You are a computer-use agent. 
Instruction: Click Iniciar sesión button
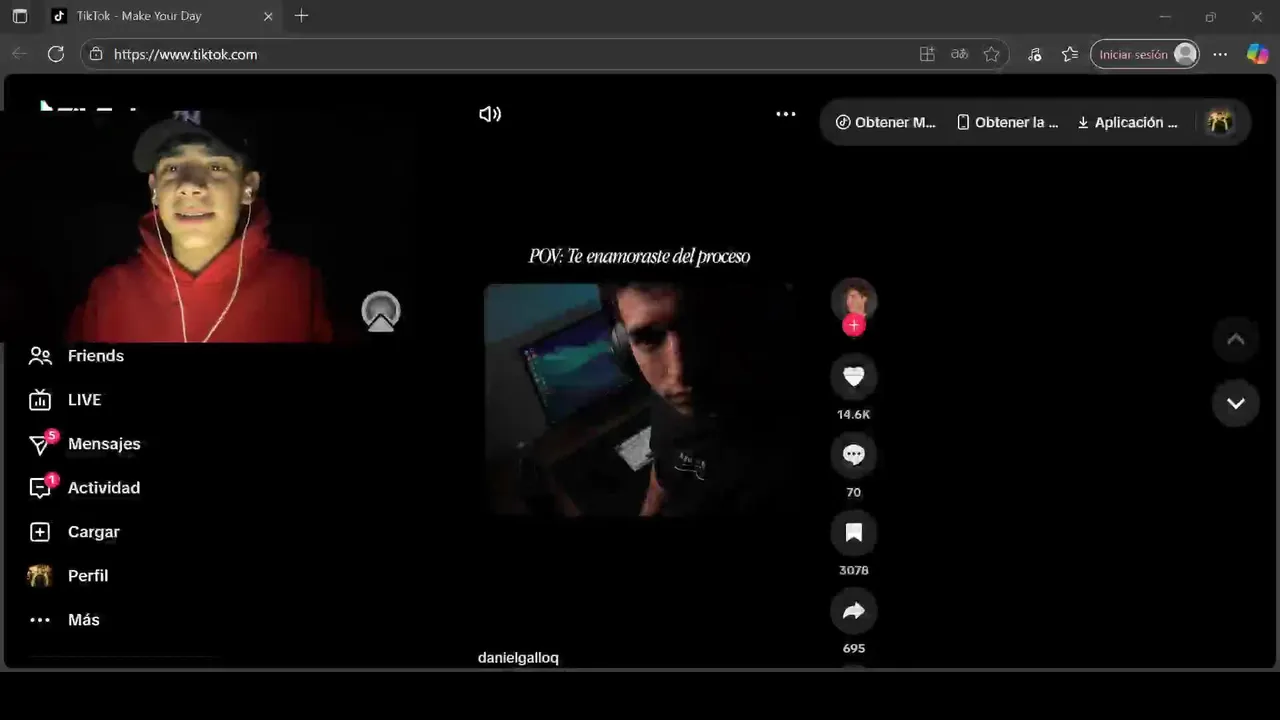(x=1145, y=54)
